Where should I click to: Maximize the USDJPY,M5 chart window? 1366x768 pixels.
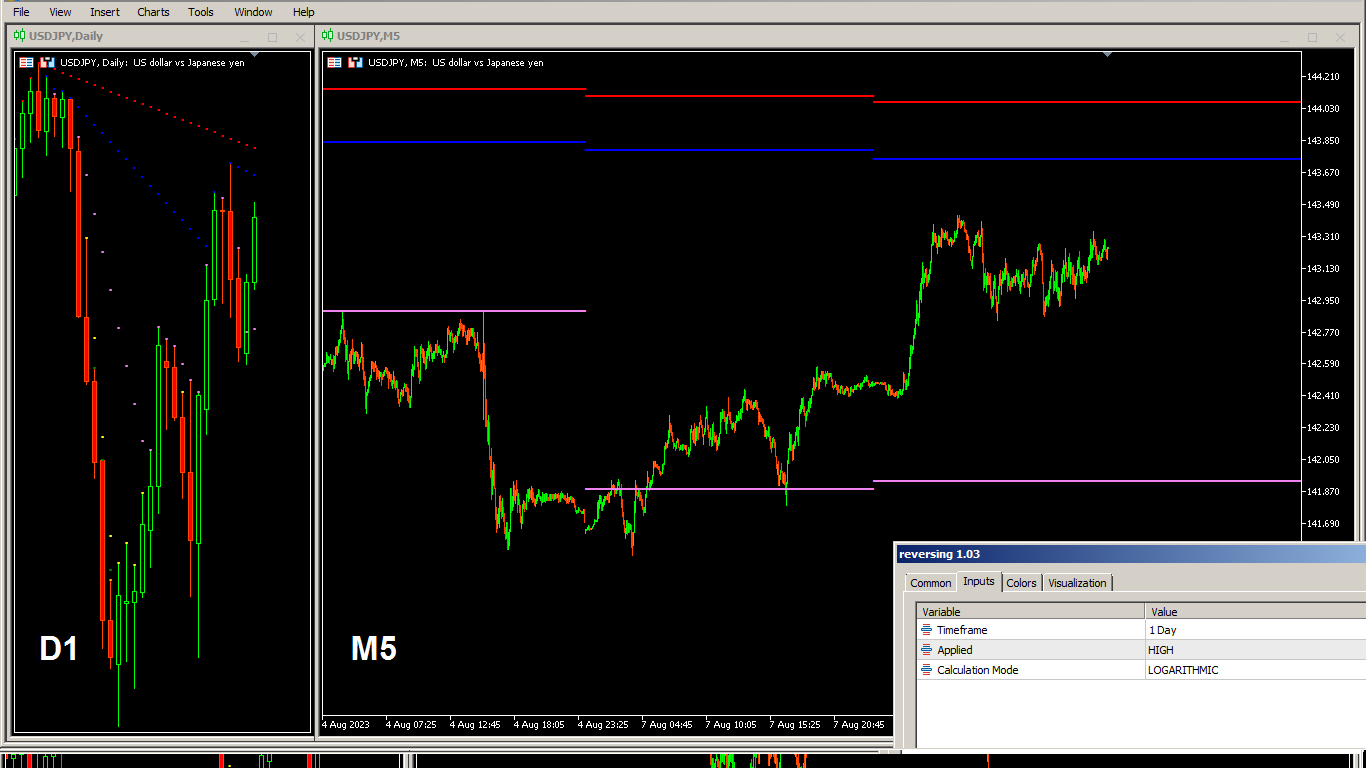(1313, 38)
